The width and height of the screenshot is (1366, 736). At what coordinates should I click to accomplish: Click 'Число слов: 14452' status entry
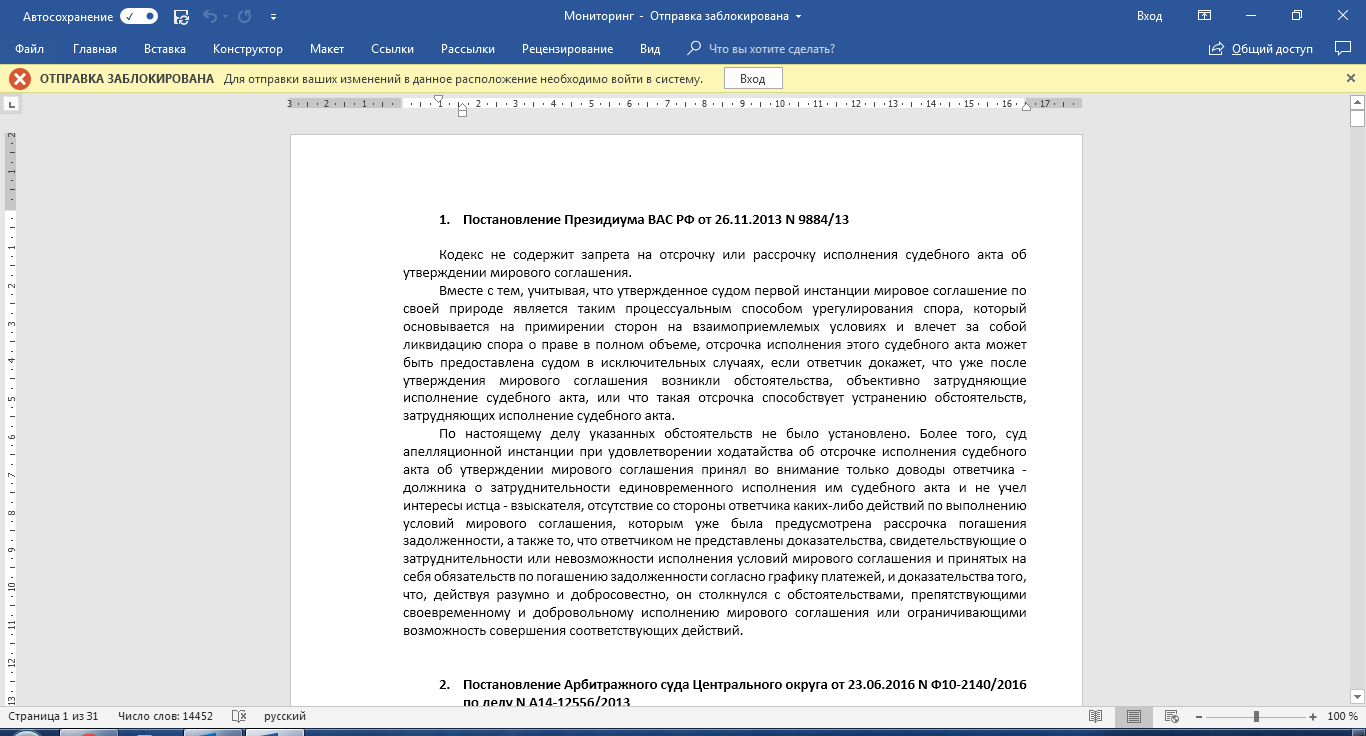pyautogui.click(x=165, y=716)
